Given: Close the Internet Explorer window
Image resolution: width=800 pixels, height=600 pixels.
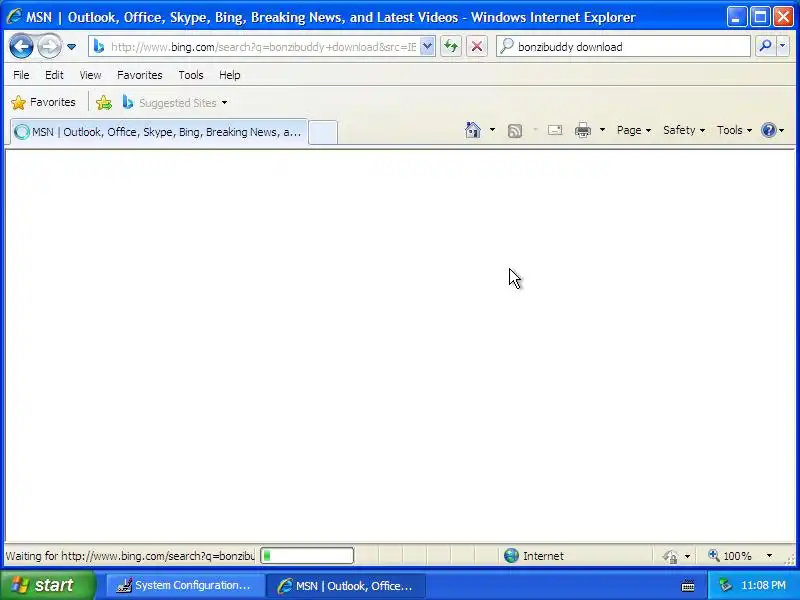Looking at the screenshot, I should coord(784,17).
